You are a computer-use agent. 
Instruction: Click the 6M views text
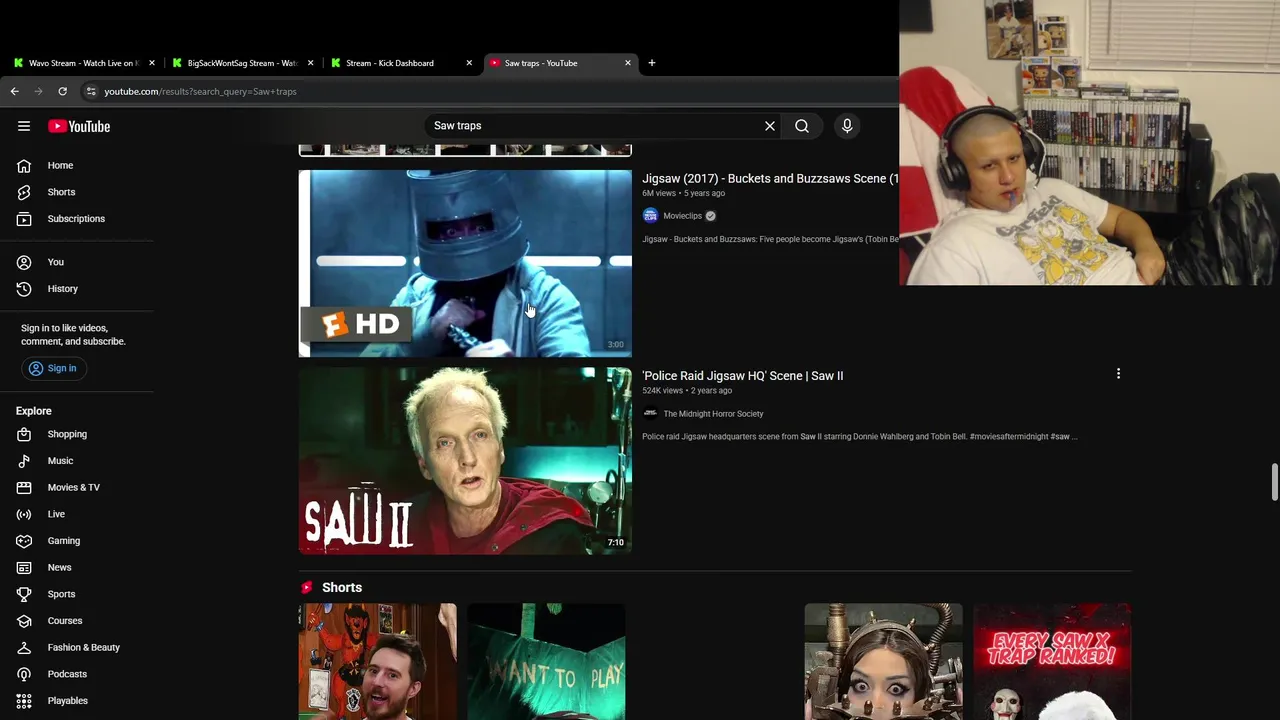tap(659, 193)
